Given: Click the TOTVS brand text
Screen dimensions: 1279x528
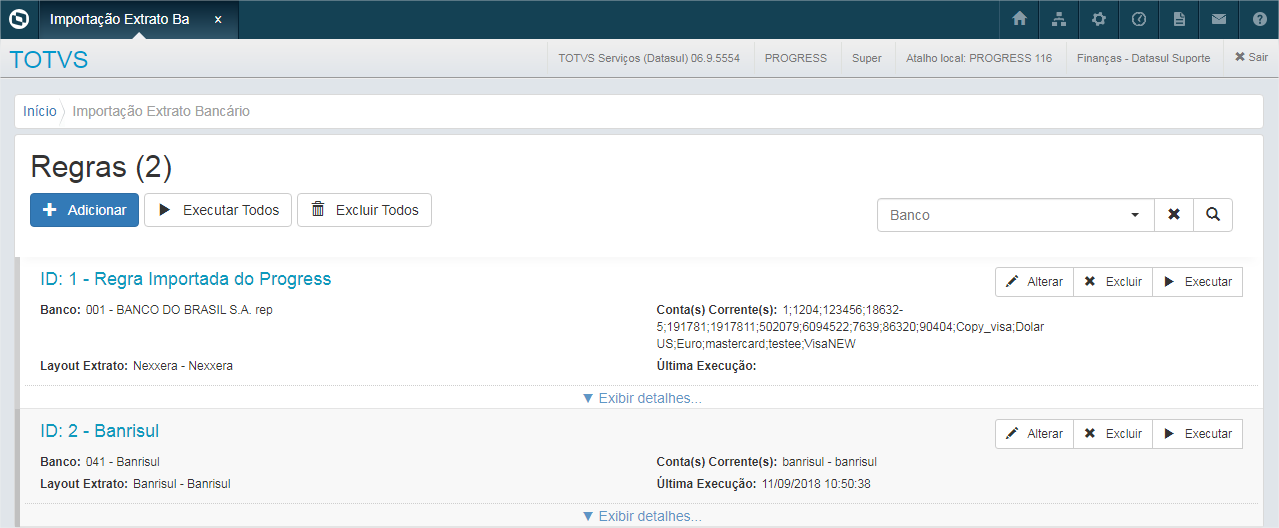Looking at the screenshot, I should click(49, 60).
